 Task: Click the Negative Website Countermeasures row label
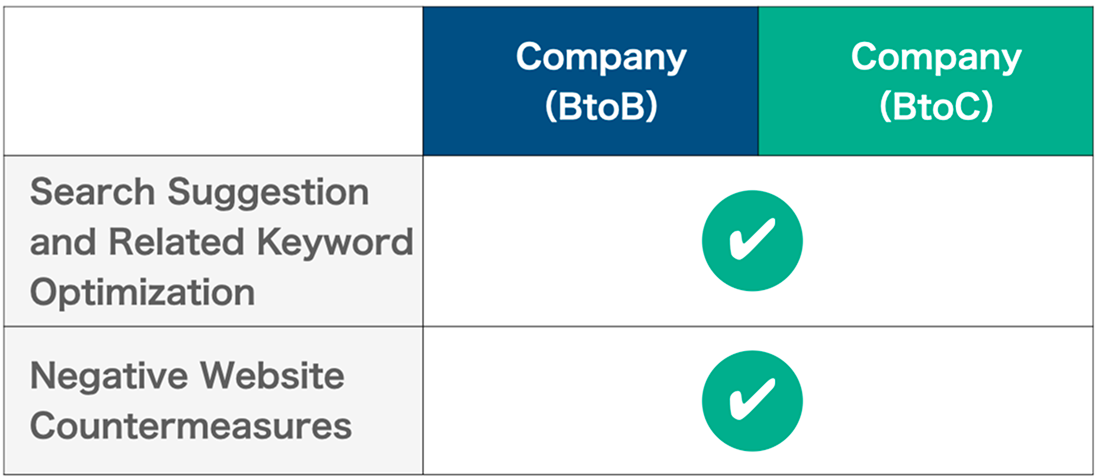[190, 401]
